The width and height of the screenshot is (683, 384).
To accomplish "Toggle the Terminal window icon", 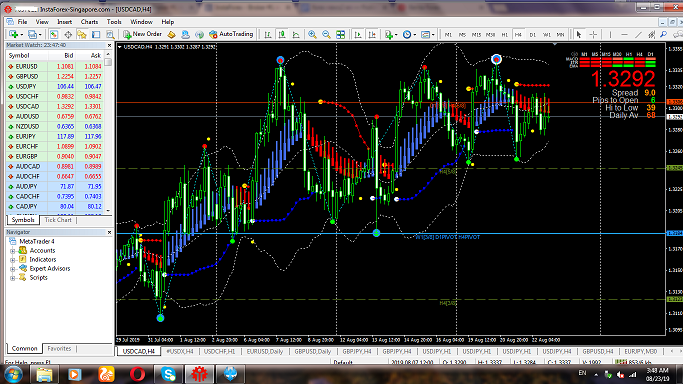I will click(96, 34).
